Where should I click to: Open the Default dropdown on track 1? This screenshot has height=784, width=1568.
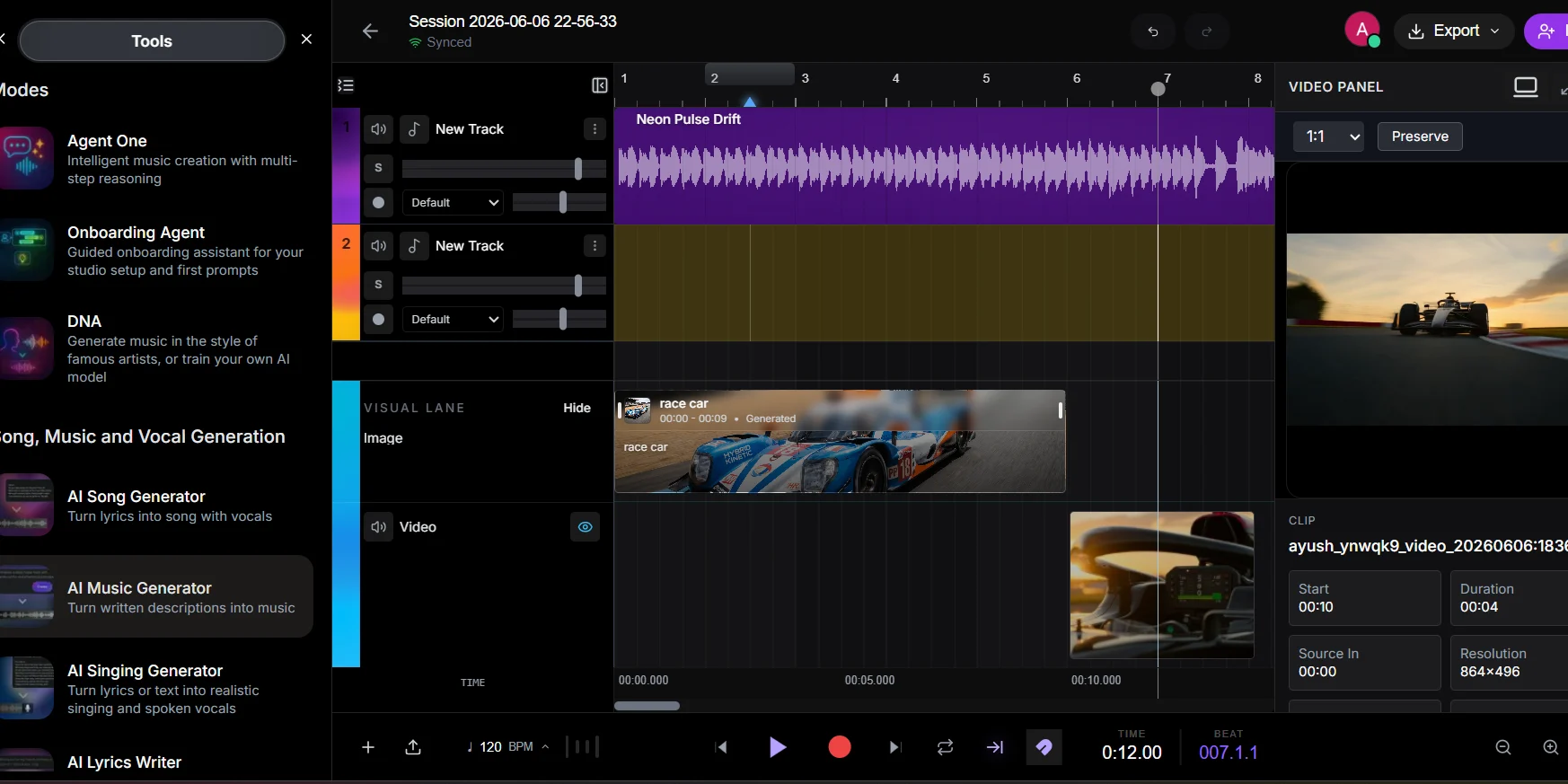click(453, 203)
